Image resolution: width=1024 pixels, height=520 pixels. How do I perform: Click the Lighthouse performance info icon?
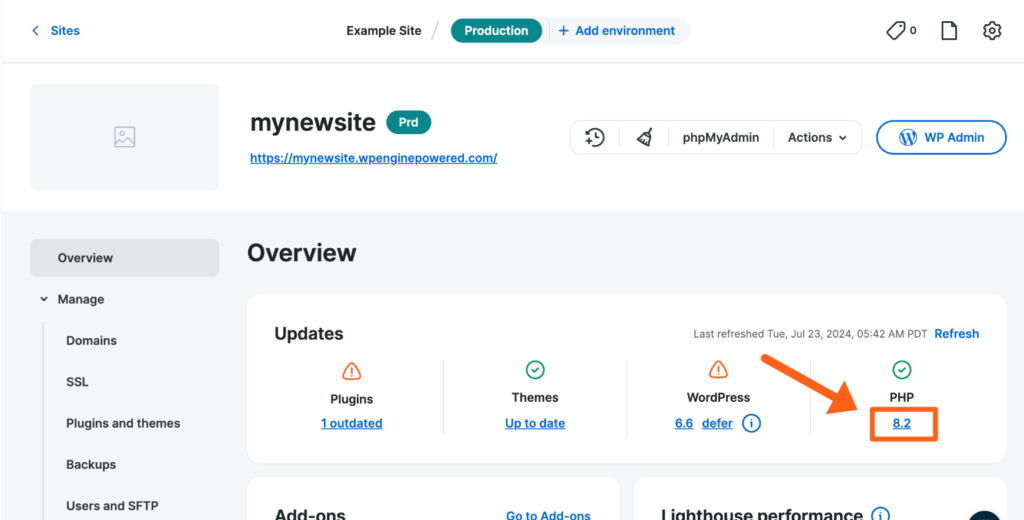pyautogui.click(x=880, y=515)
